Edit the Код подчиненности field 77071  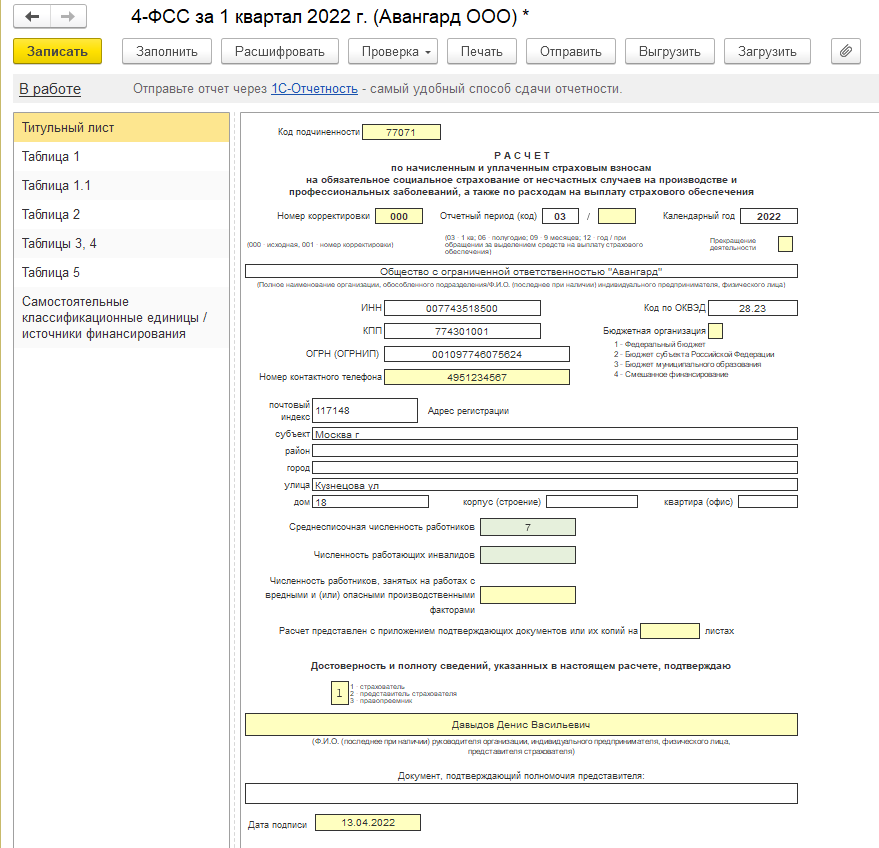(x=401, y=132)
